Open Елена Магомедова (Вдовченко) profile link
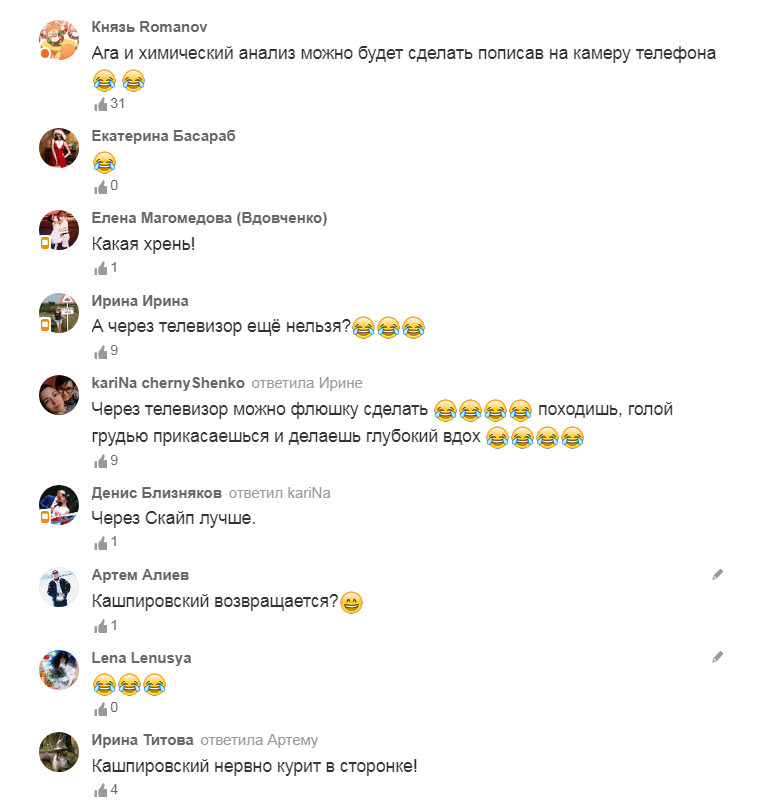 (x=209, y=218)
